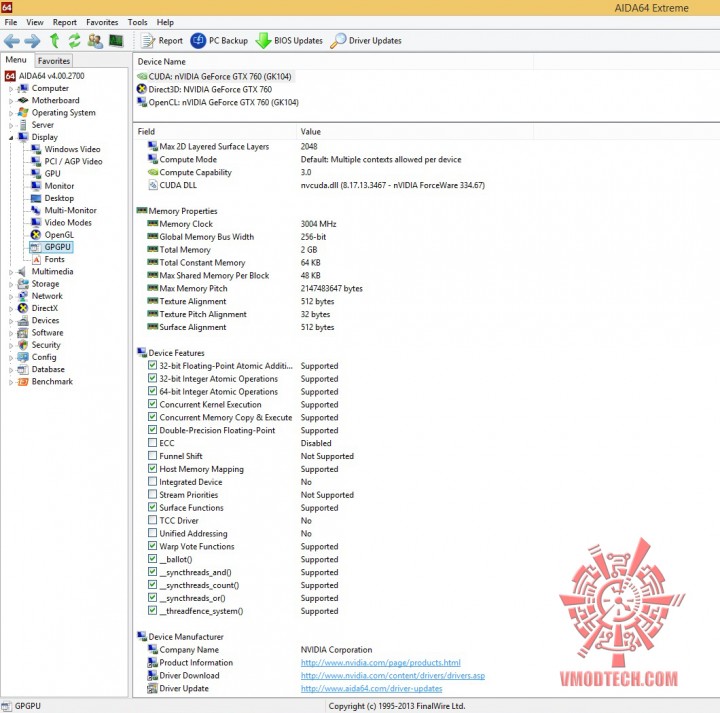
Task: Toggle the Funnel Shift checkbox
Action: click(152, 455)
